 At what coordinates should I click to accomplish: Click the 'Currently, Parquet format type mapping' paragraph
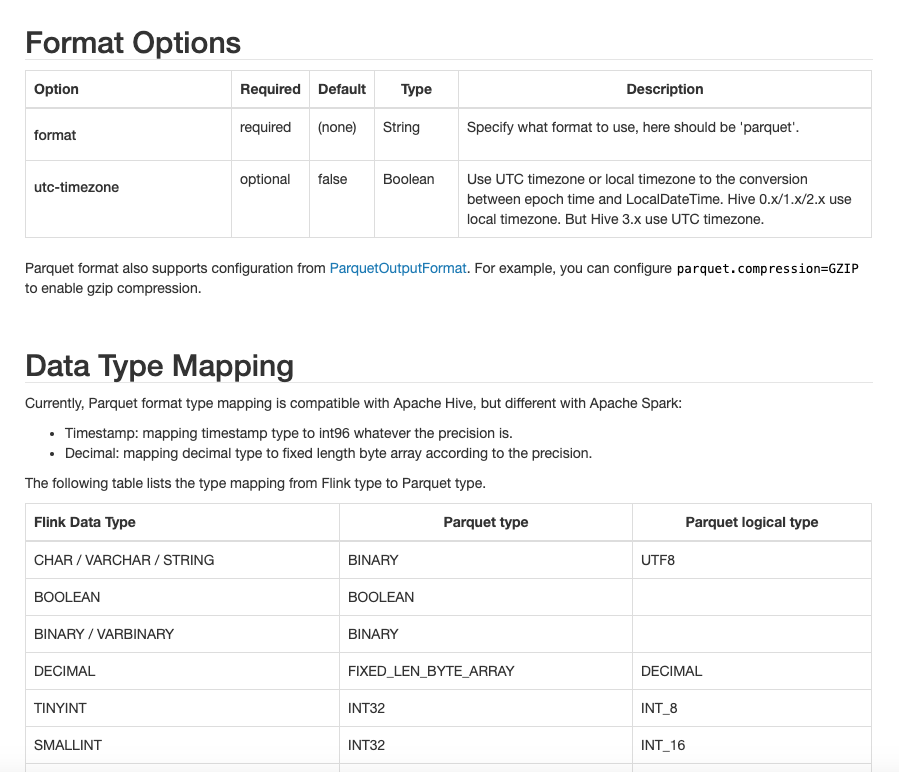[353, 404]
